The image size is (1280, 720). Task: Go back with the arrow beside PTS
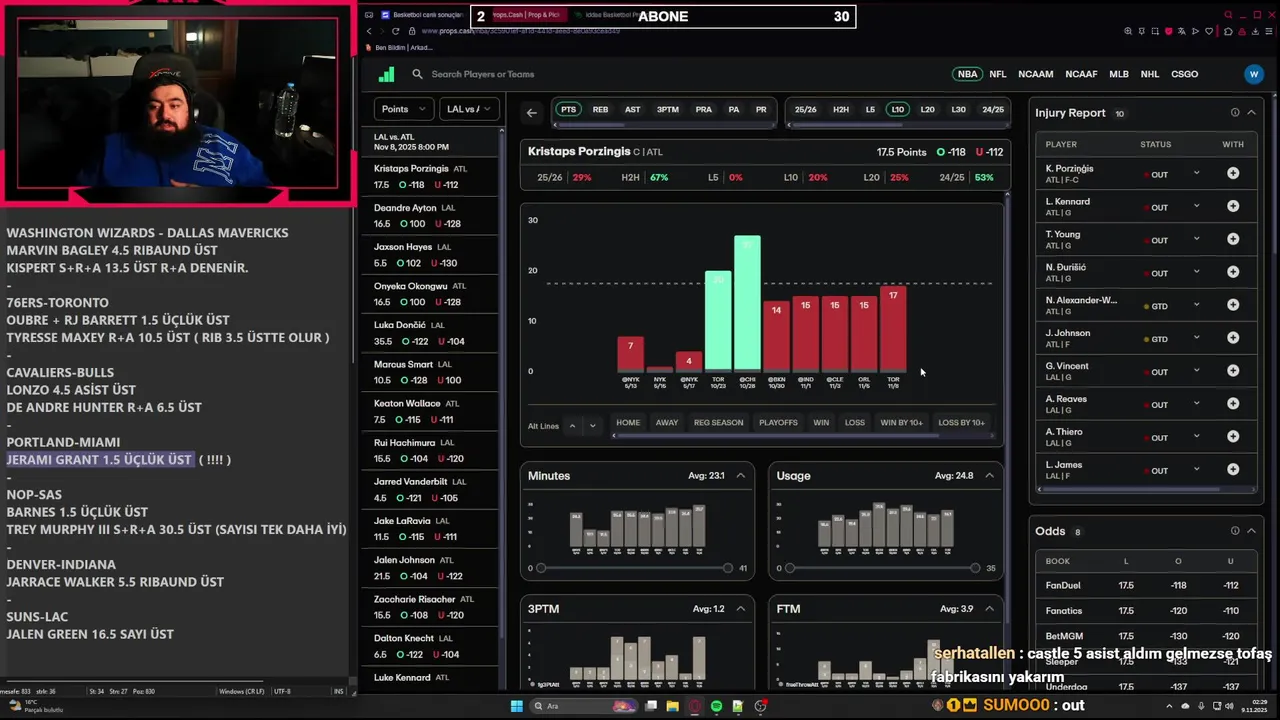(x=532, y=112)
